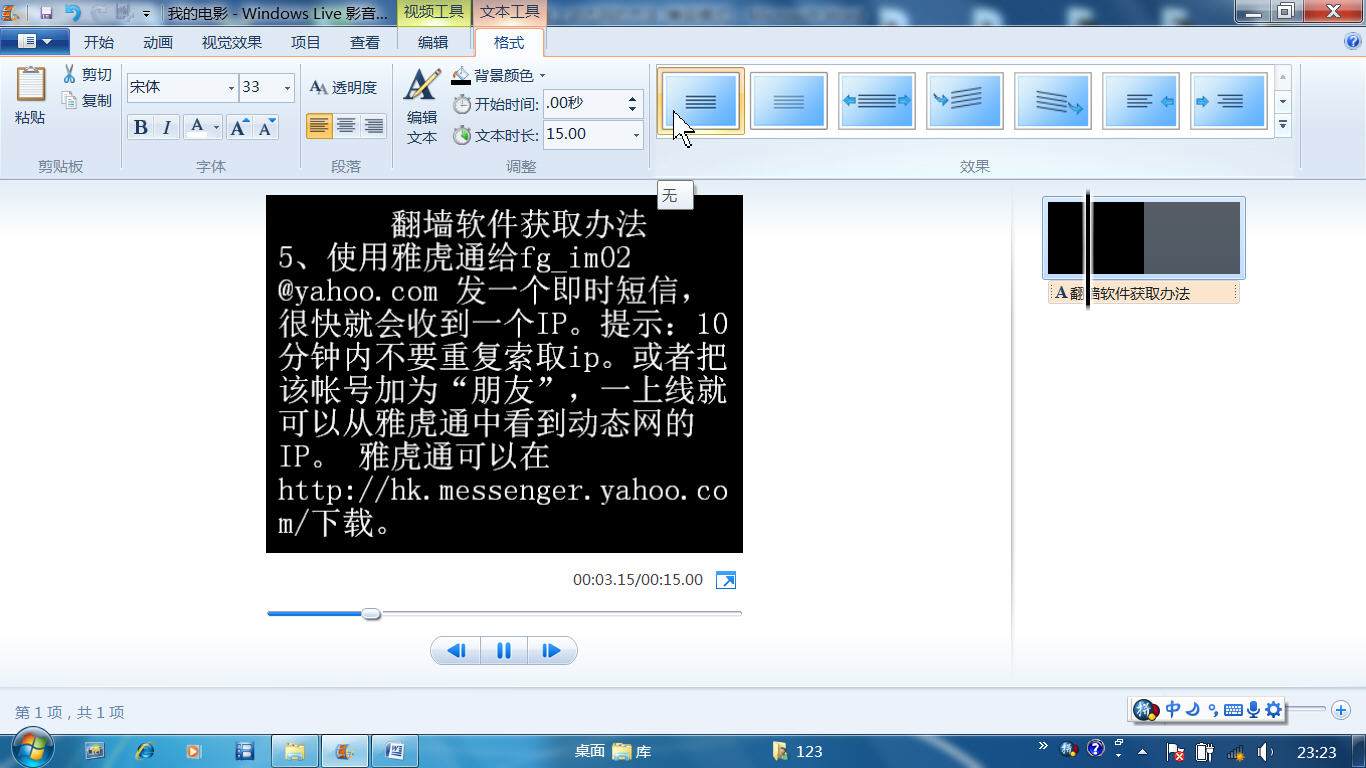Toggle bold text formatting
The width and height of the screenshot is (1366, 768).
tap(140, 127)
